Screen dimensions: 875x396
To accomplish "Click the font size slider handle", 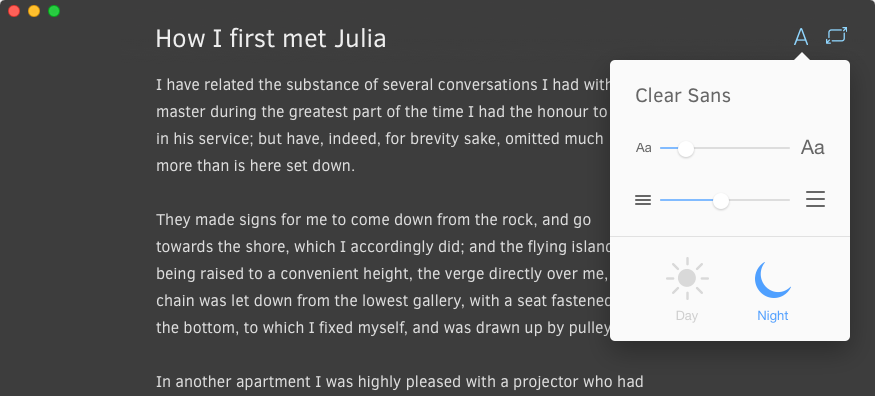I will 685,148.
